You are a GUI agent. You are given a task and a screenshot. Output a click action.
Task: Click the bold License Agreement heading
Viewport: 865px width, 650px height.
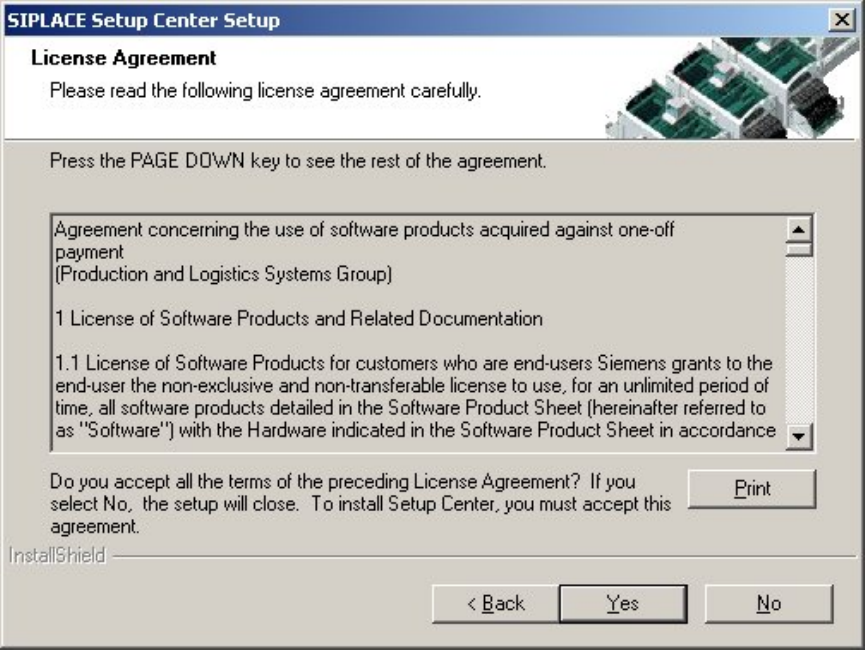[x=124, y=59]
